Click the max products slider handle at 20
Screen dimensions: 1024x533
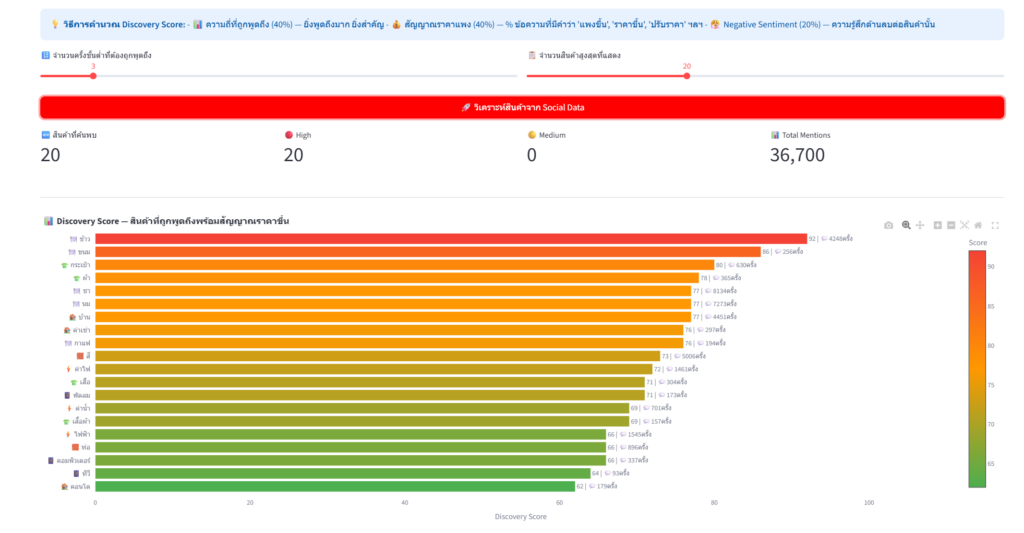tap(686, 75)
